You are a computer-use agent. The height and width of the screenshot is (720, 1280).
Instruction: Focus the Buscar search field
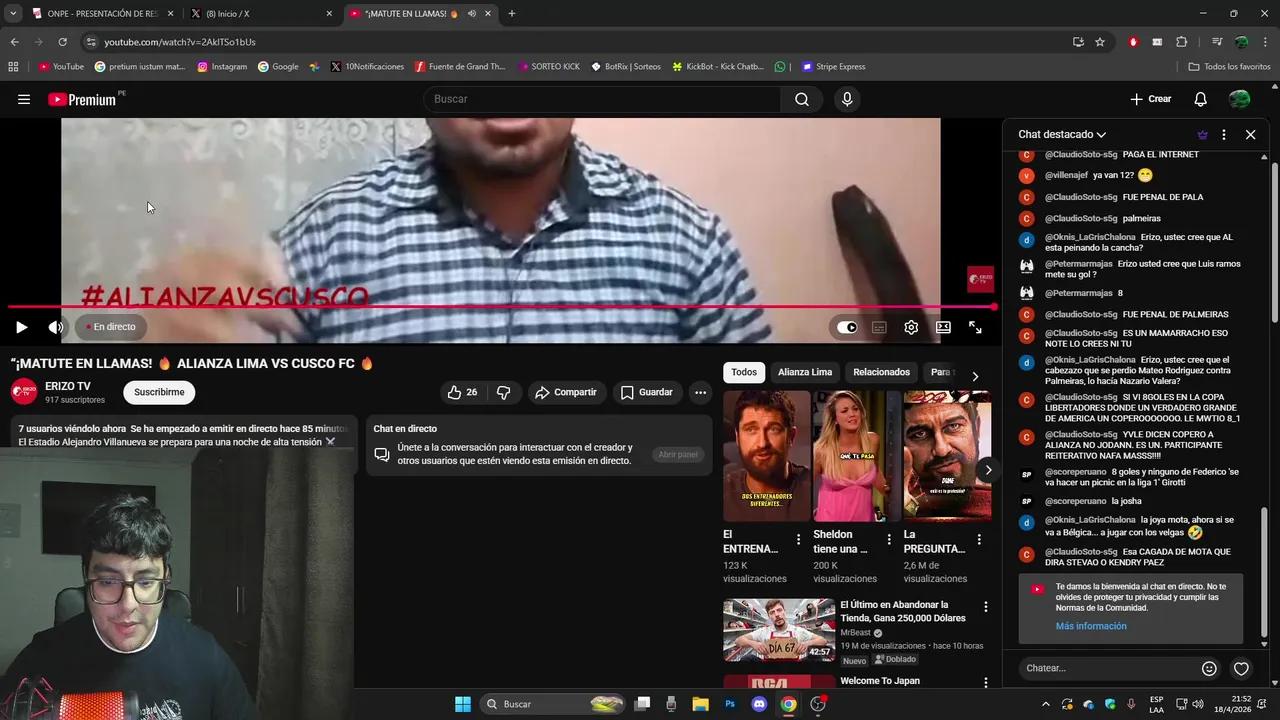click(602, 99)
